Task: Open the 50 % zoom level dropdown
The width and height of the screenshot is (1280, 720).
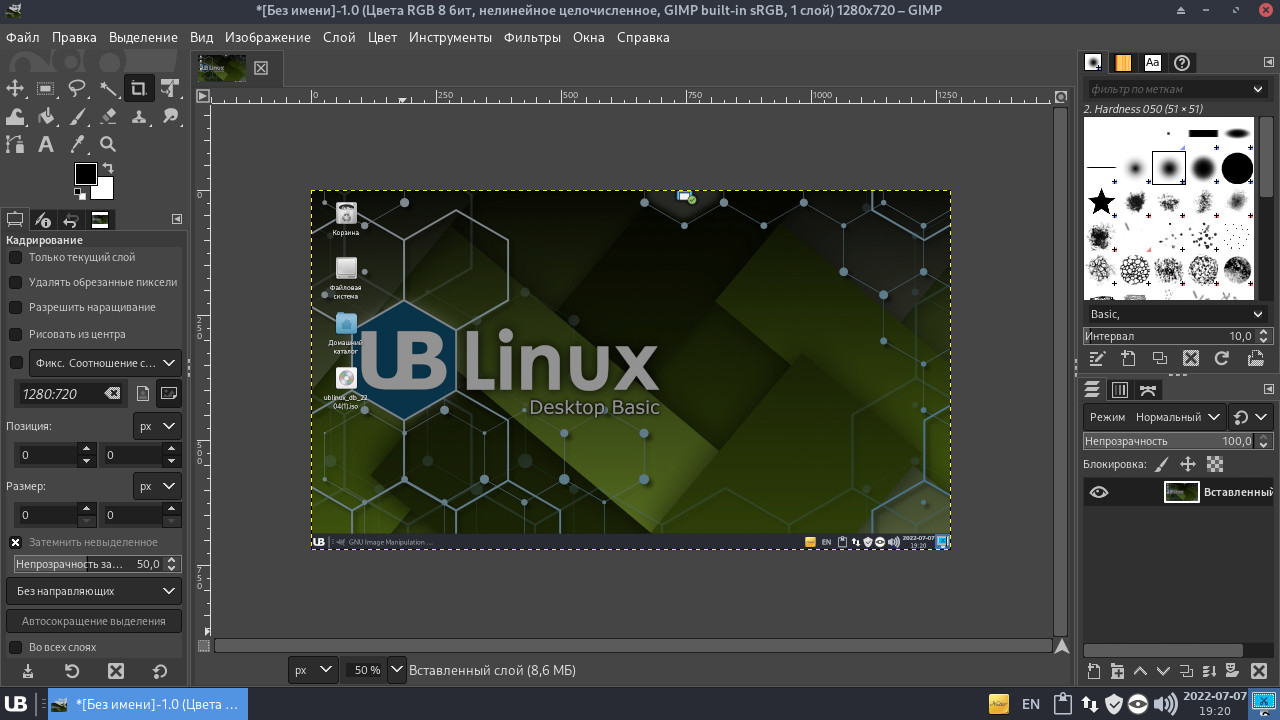Action: (x=397, y=670)
